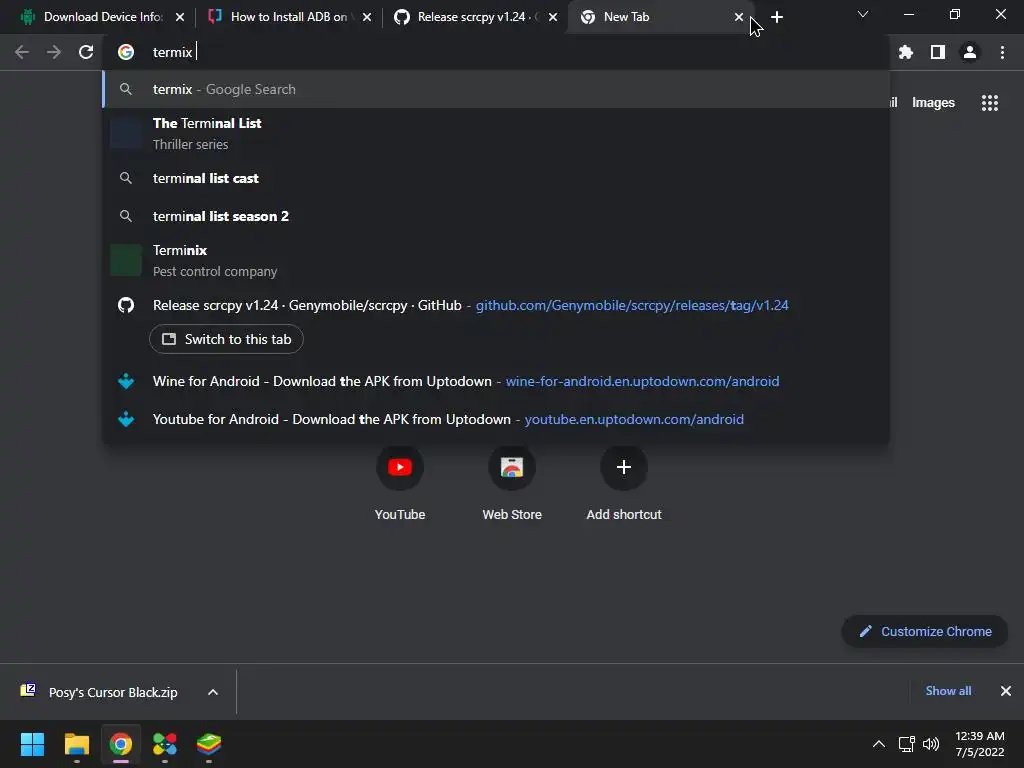Click the Customize Chrome button
The width and height of the screenshot is (1024, 768).
click(925, 632)
